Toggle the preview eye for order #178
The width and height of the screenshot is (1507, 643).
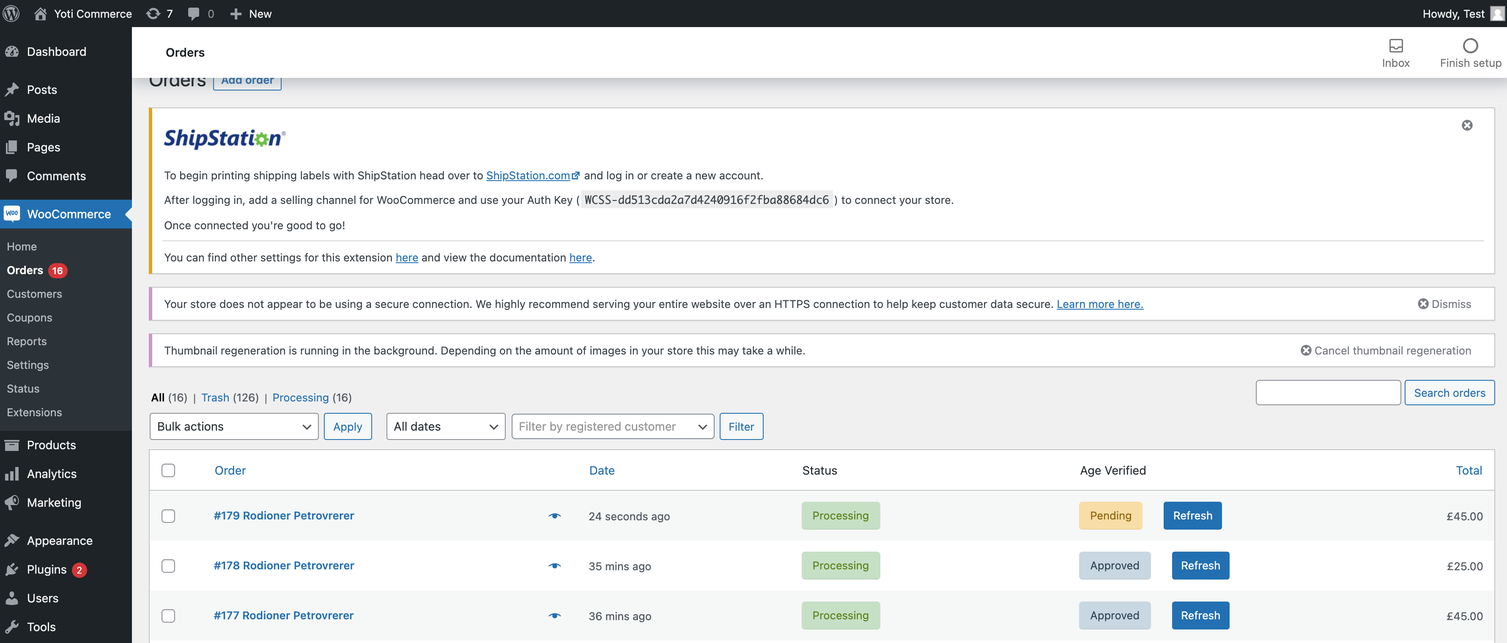pyautogui.click(x=554, y=565)
